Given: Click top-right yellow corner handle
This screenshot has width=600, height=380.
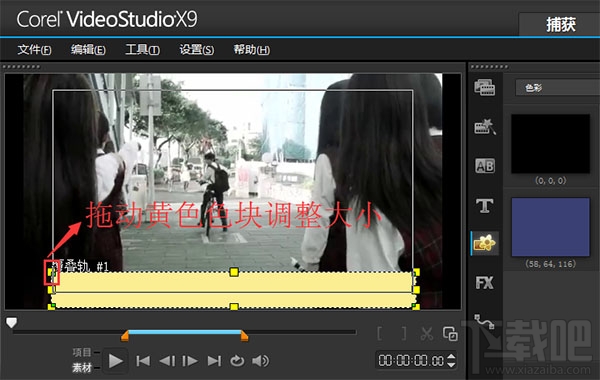Looking at the screenshot, I should (x=416, y=272).
